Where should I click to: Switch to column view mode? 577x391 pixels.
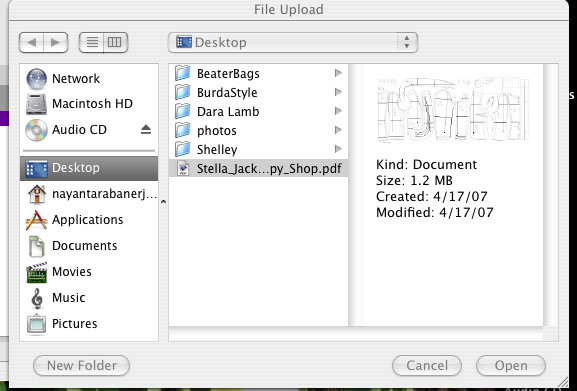115,43
